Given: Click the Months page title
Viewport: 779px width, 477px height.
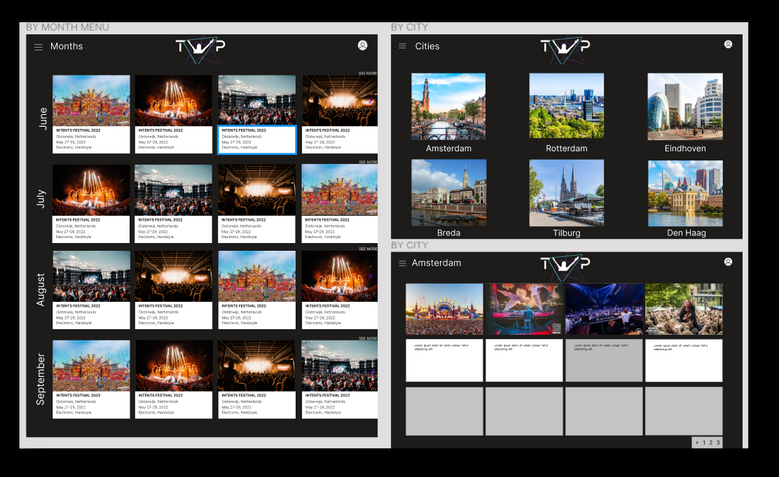Looking at the screenshot, I should [x=67, y=46].
